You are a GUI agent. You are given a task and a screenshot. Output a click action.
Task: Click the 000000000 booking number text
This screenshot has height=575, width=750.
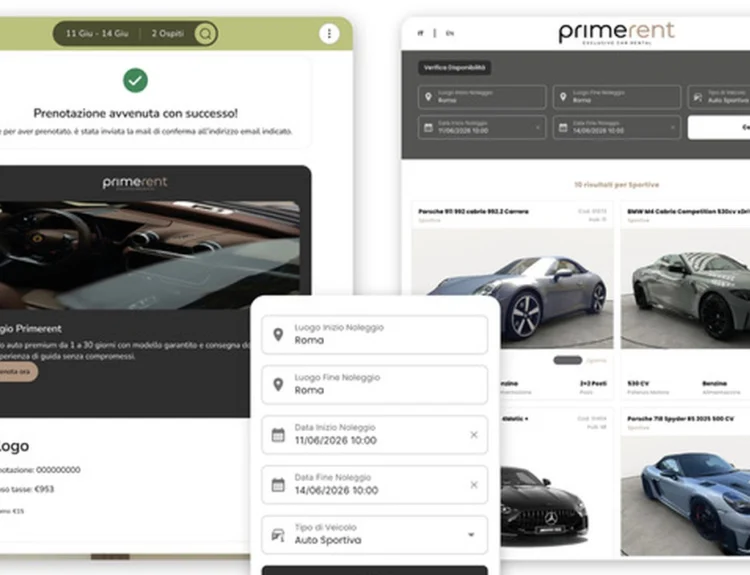click(58, 470)
